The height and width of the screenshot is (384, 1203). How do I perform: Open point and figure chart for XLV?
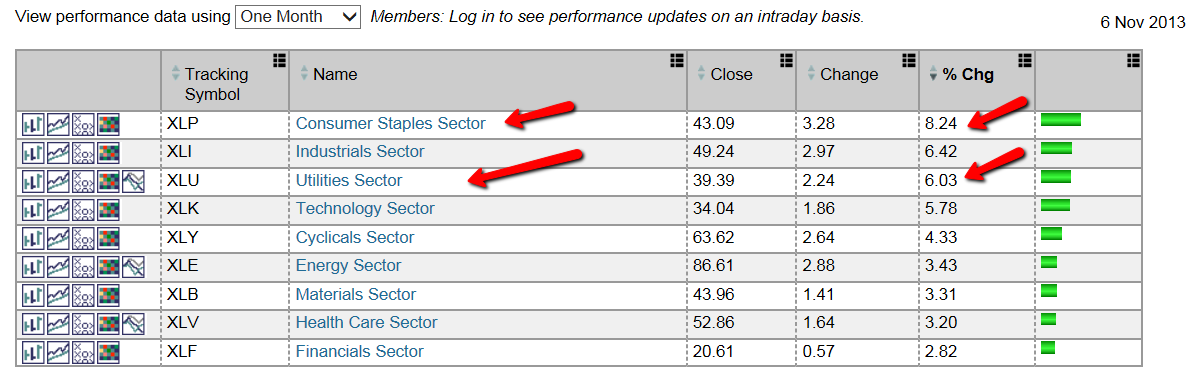pyautogui.click(x=83, y=324)
